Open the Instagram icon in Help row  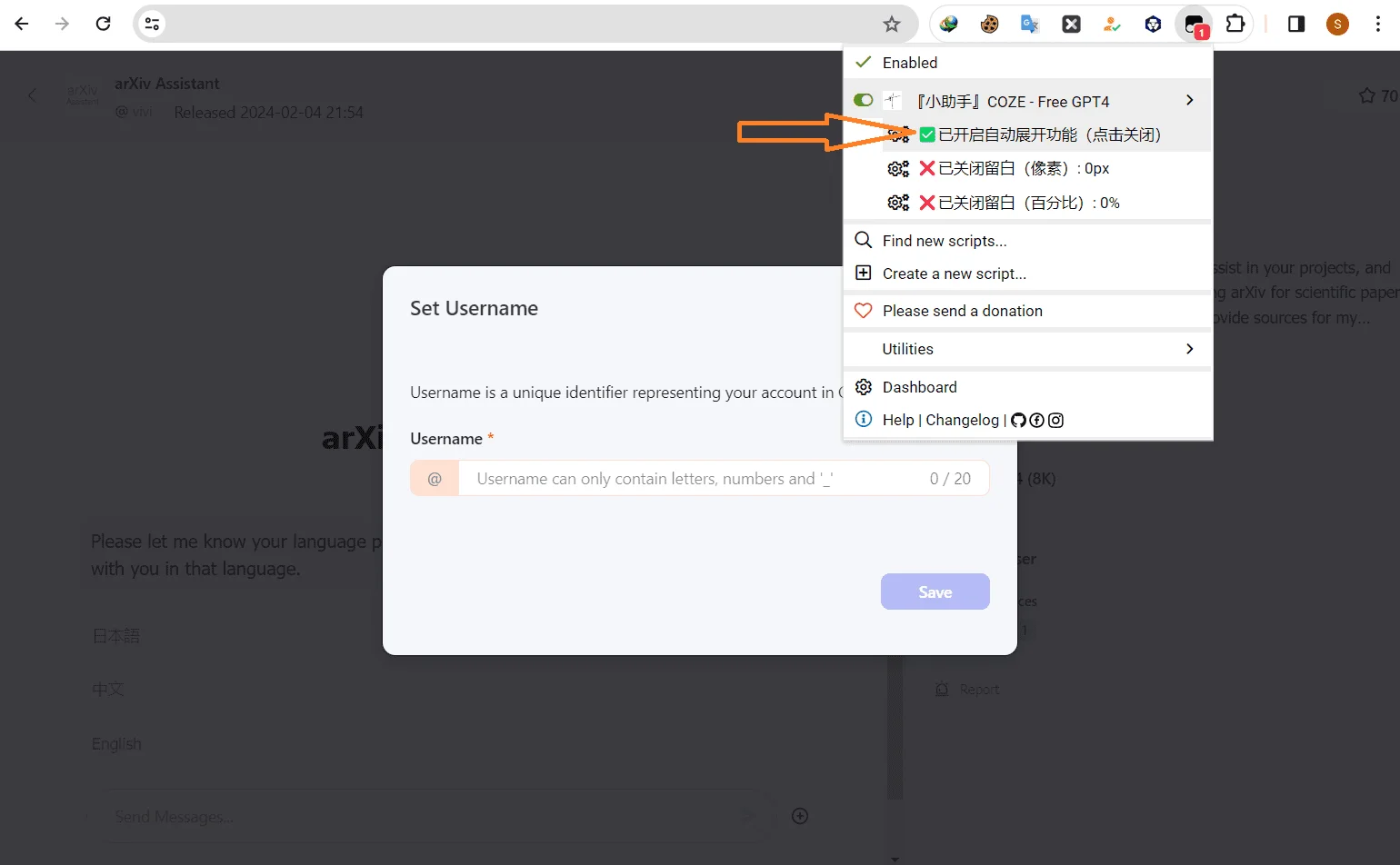pyautogui.click(x=1055, y=420)
